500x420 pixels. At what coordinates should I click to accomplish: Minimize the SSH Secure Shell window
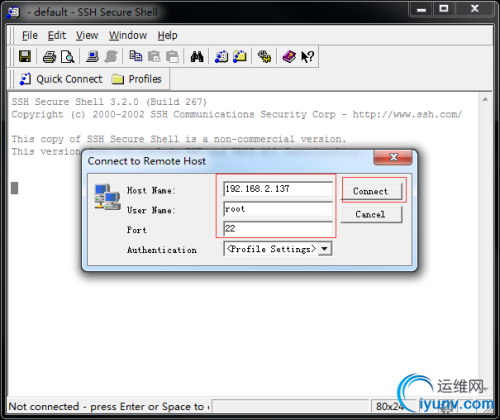pyautogui.click(x=421, y=9)
